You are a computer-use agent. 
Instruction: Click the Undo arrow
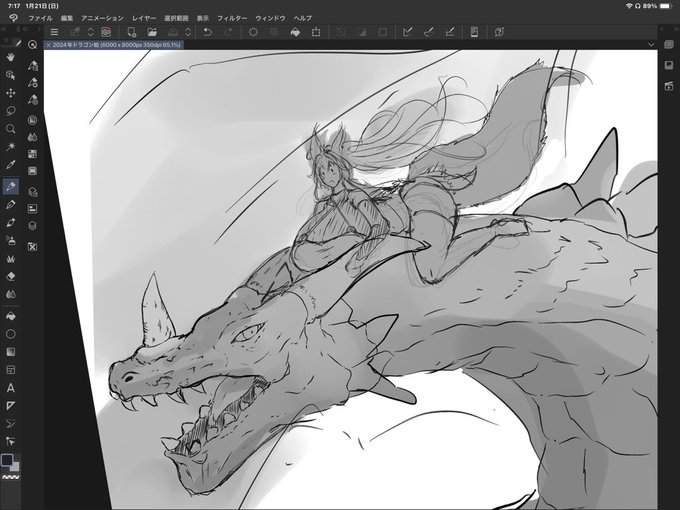tap(207, 32)
